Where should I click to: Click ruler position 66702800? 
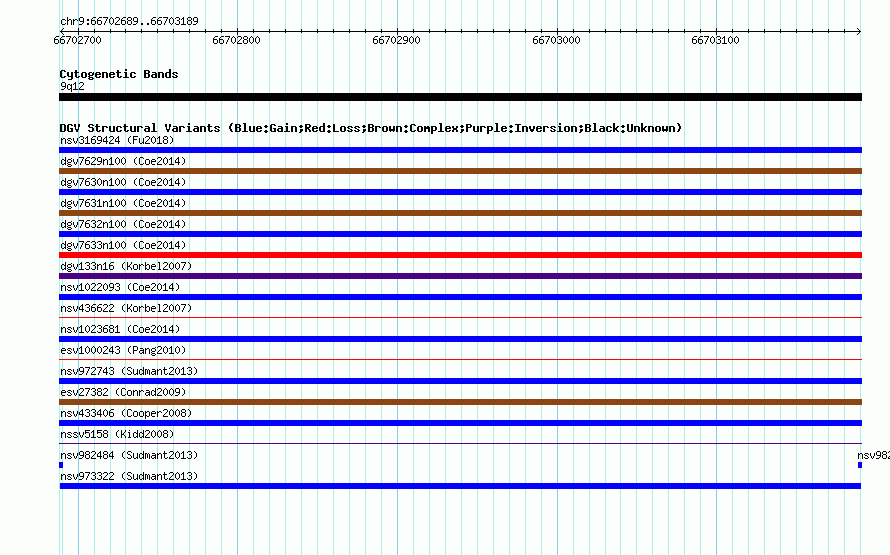(x=236, y=40)
